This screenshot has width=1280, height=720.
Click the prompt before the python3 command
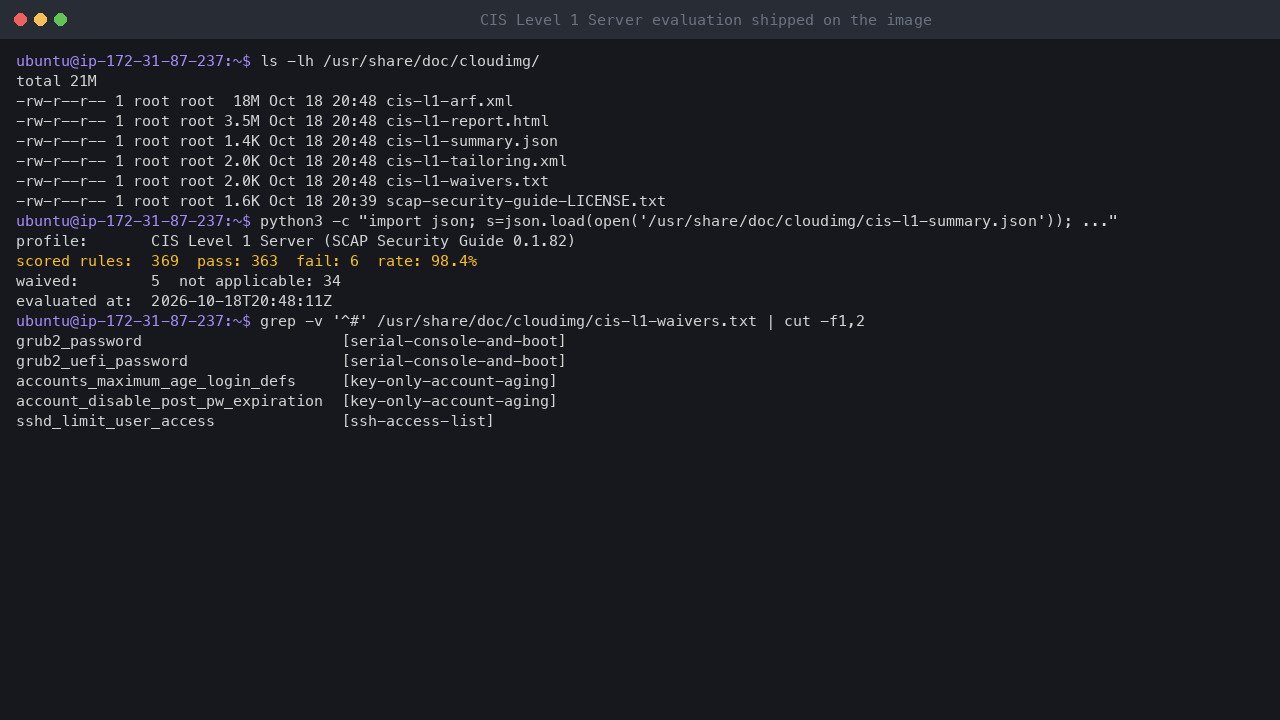click(133, 221)
